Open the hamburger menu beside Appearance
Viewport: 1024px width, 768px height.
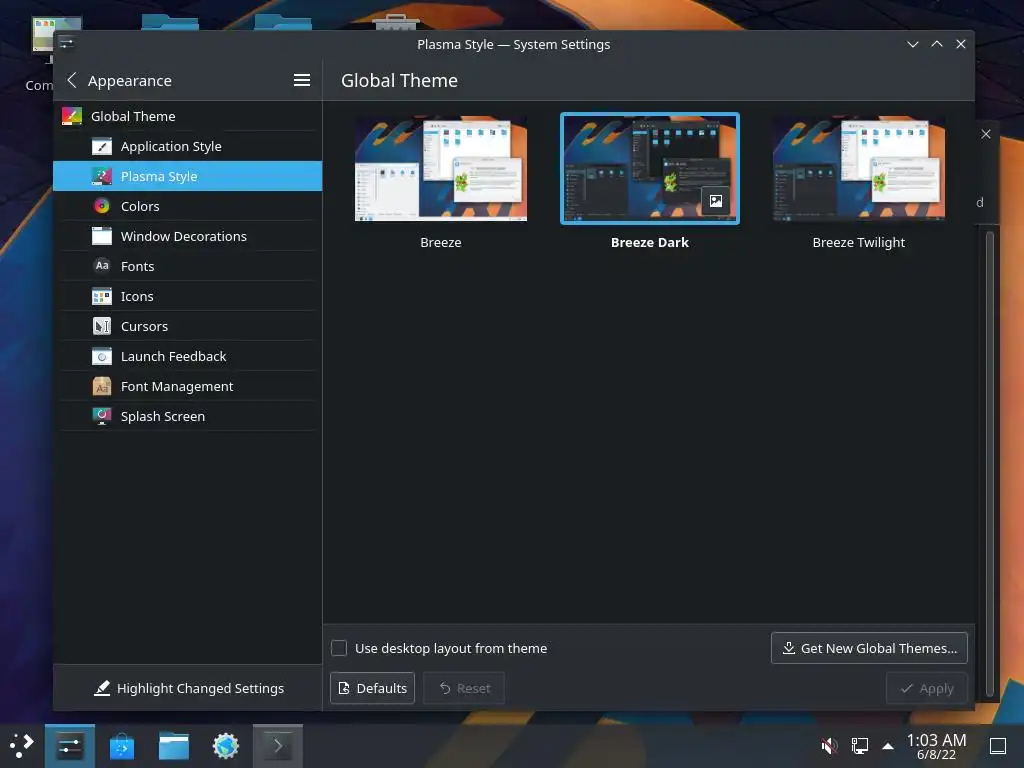pyautogui.click(x=301, y=80)
